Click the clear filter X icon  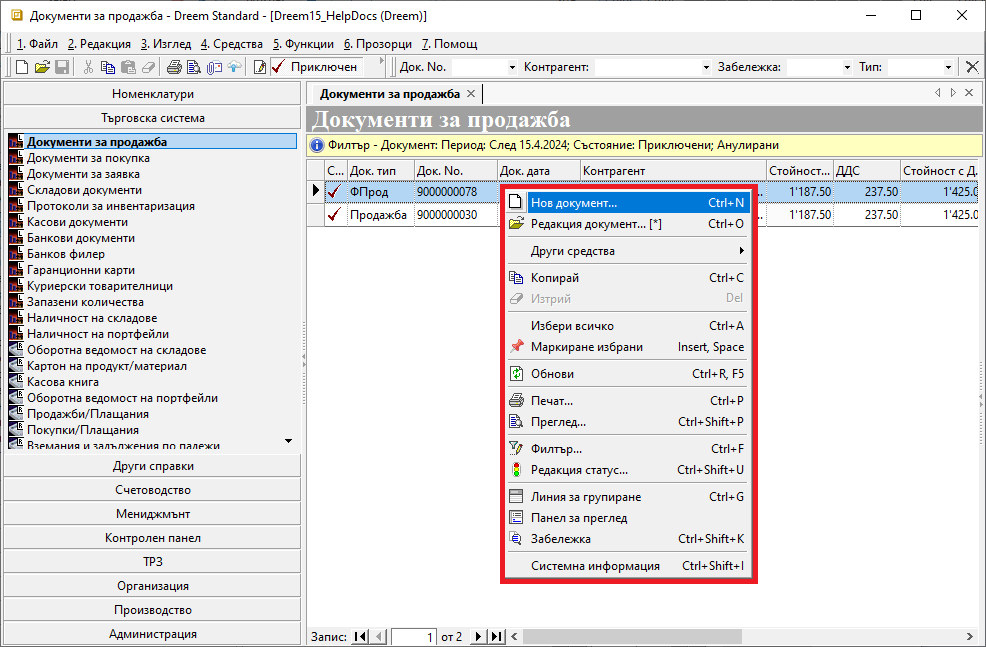972,67
